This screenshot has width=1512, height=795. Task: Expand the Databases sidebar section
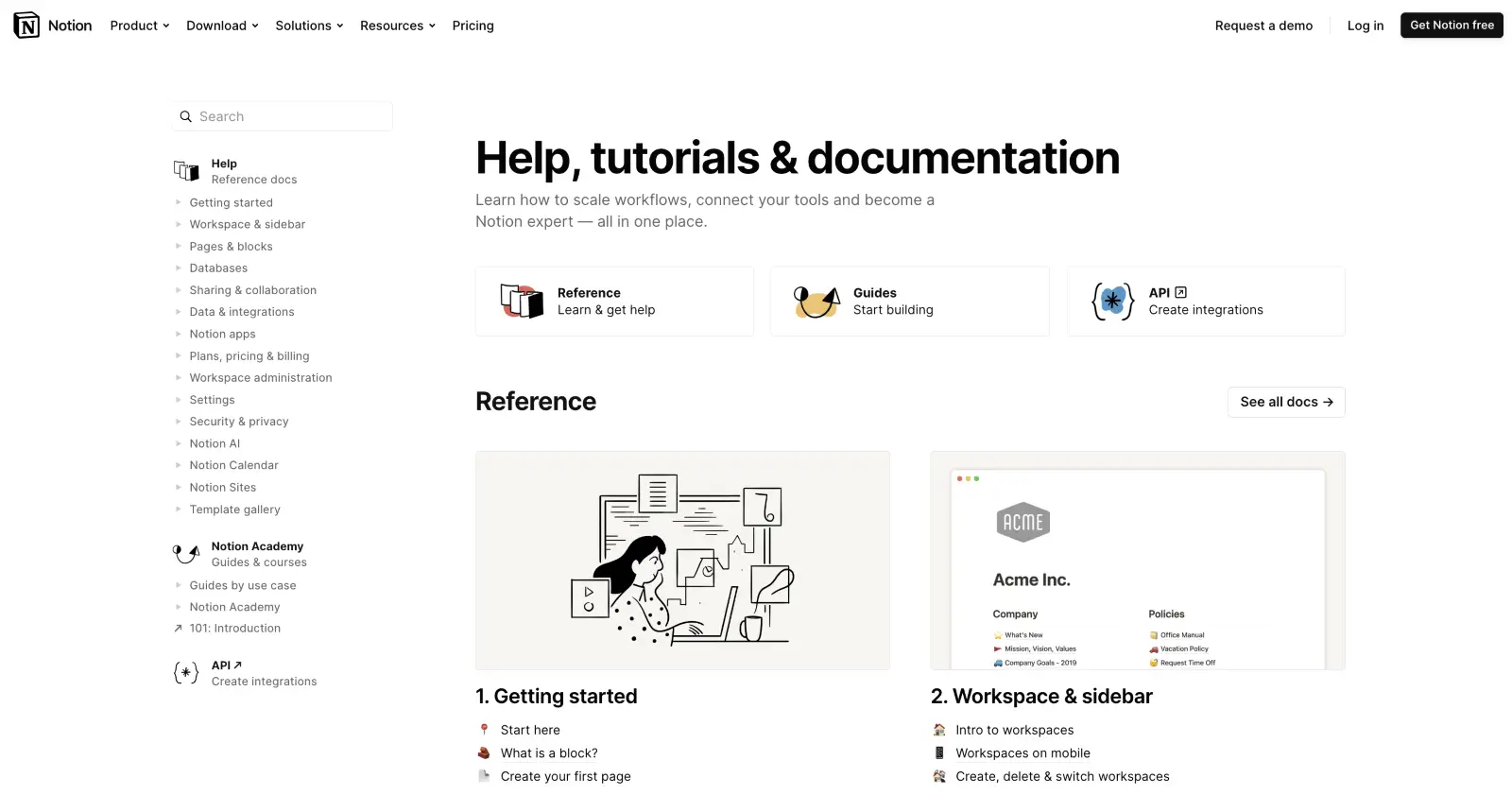tap(178, 268)
